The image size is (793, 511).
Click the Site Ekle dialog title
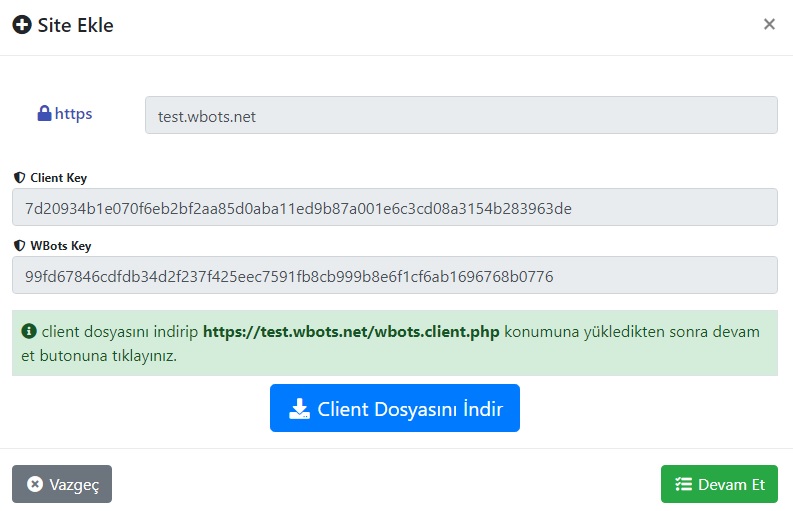tap(75, 25)
